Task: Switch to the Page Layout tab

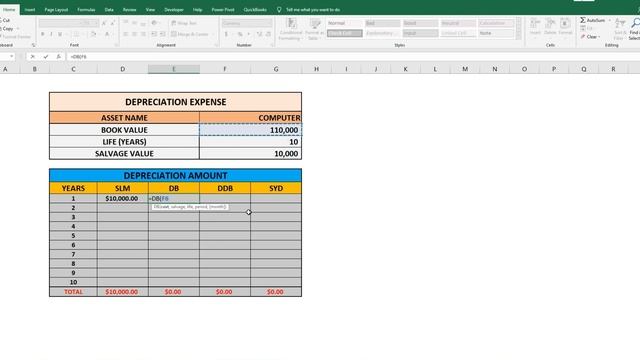Action: point(56,9)
